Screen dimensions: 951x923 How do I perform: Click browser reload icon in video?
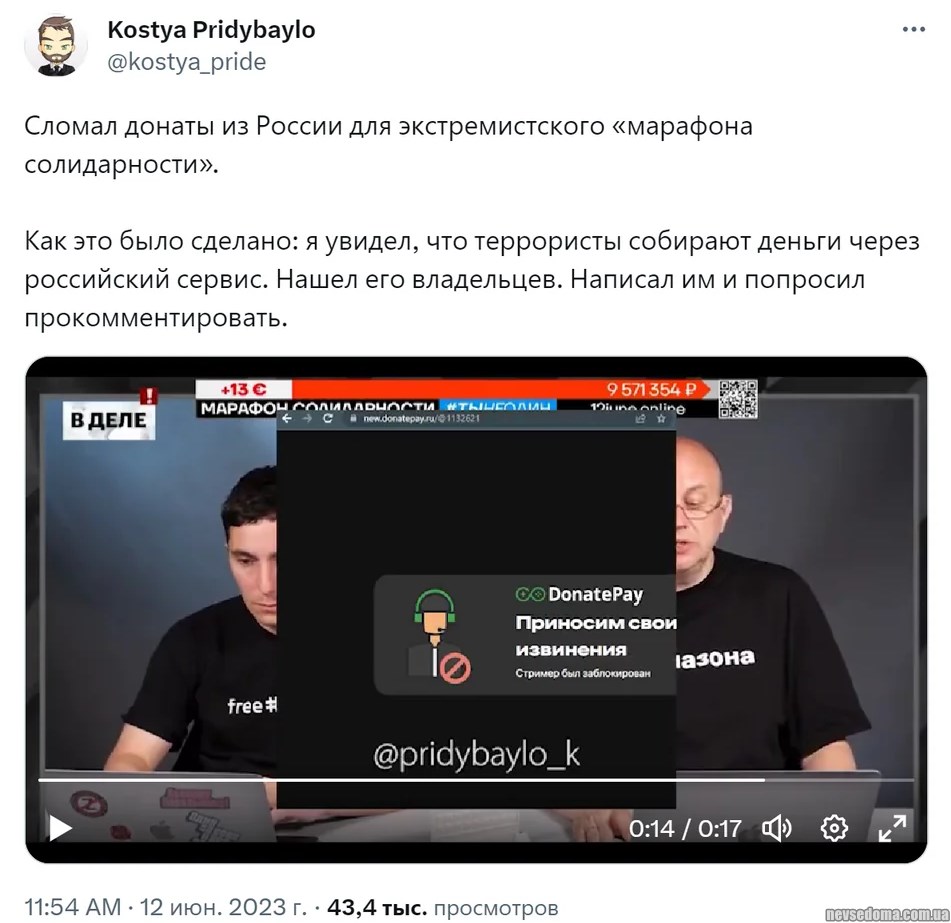tap(328, 418)
